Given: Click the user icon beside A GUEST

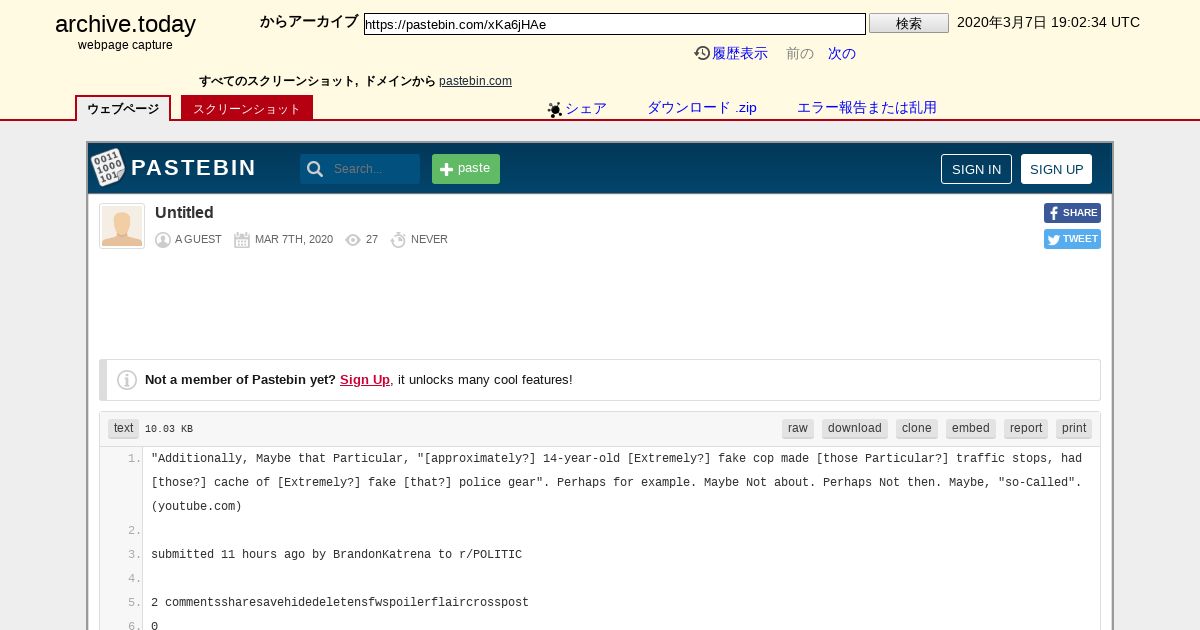Looking at the screenshot, I should 163,240.
